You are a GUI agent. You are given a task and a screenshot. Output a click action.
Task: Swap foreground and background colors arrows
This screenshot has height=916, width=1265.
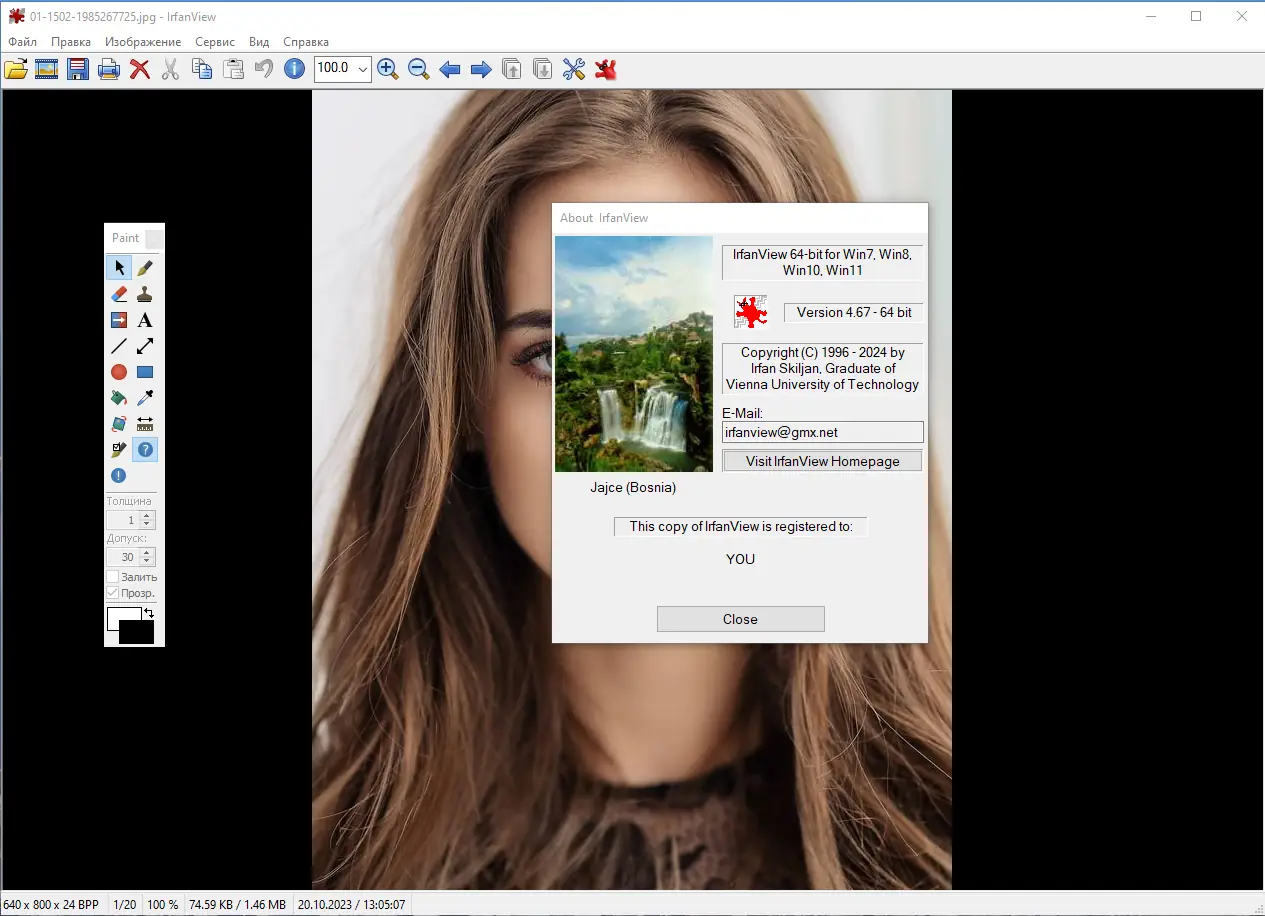(149, 613)
